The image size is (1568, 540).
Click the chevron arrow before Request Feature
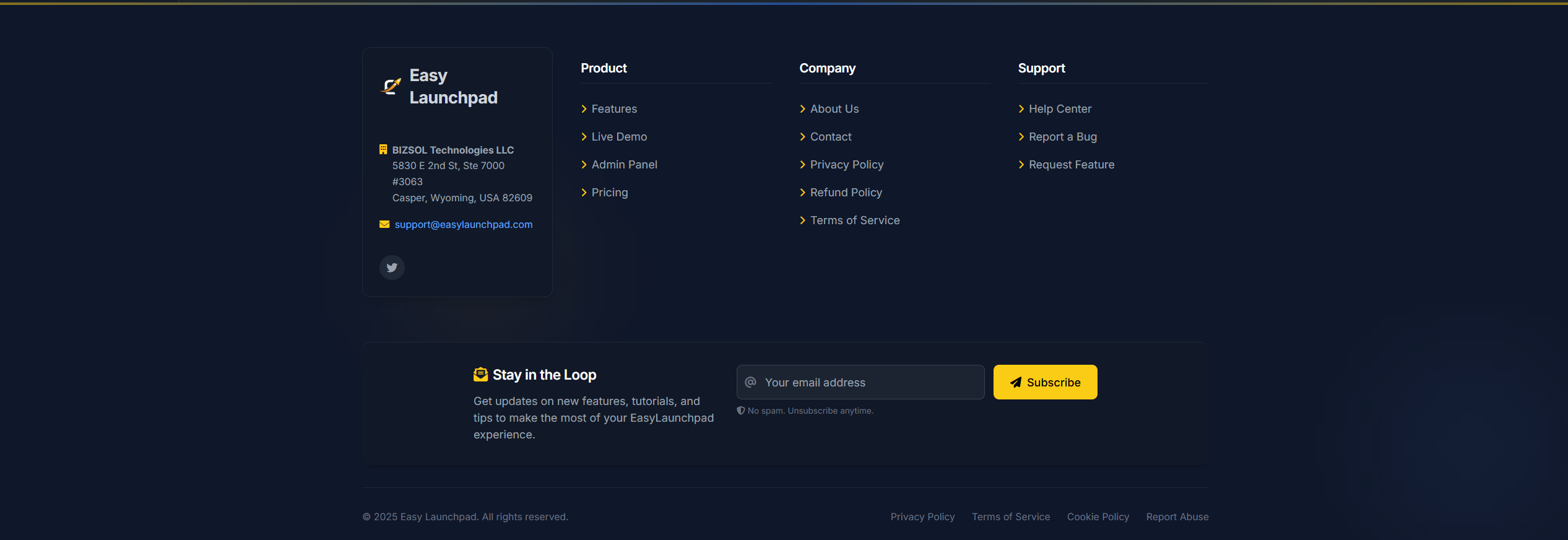(x=1021, y=165)
